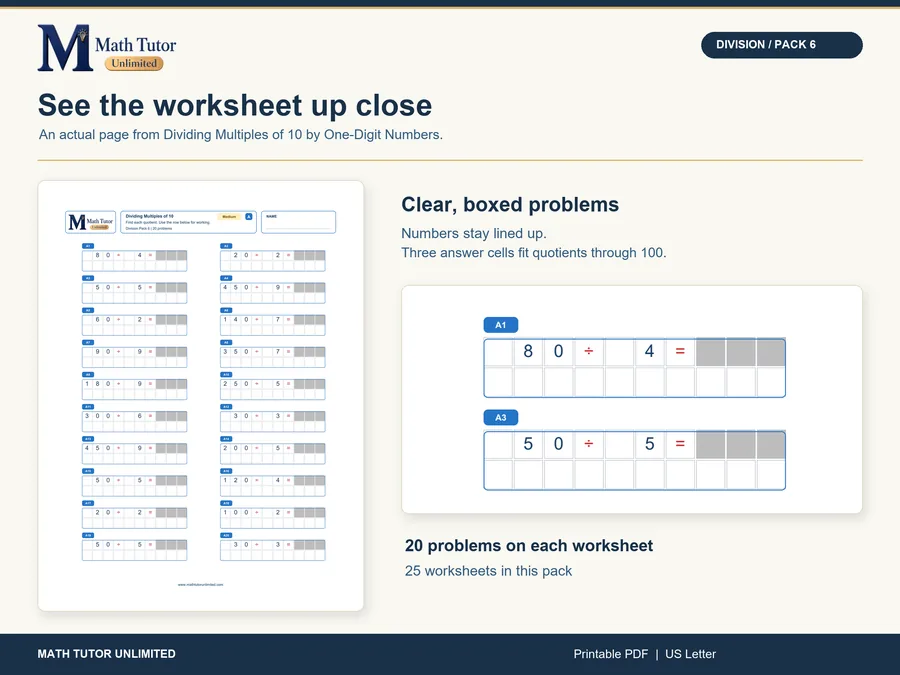900x675 pixels.
Task: Click the 100 ÷ 2 problem on the worksheet page
Action: 273,518
